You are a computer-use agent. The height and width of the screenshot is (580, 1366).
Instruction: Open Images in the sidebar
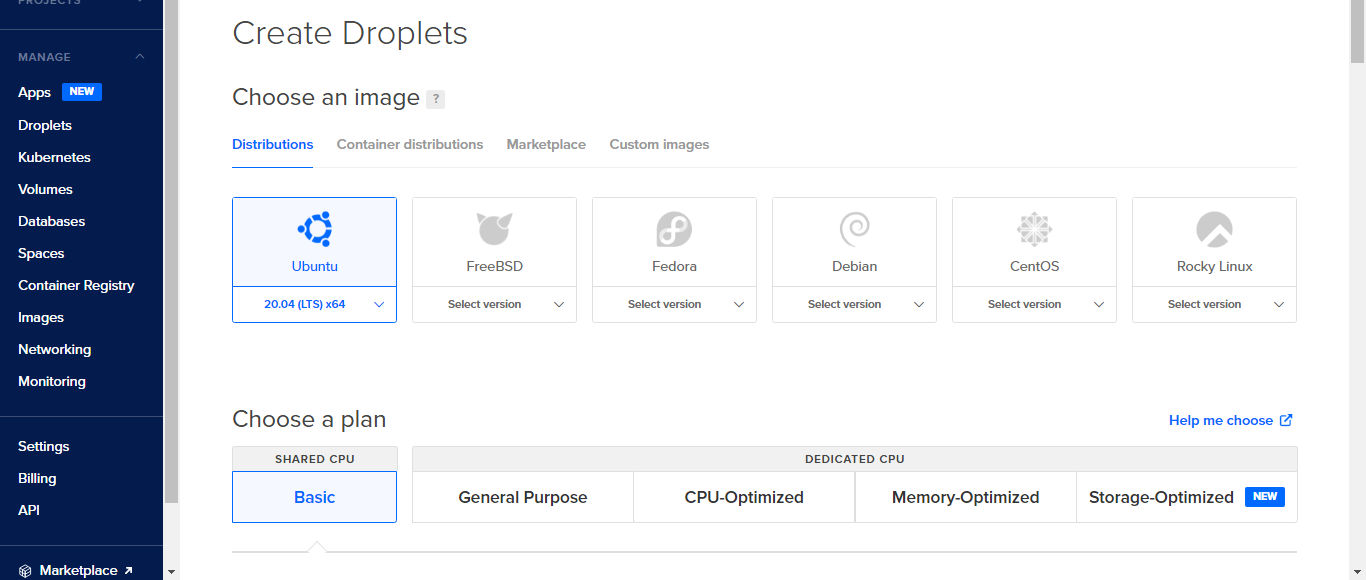click(x=41, y=317)
